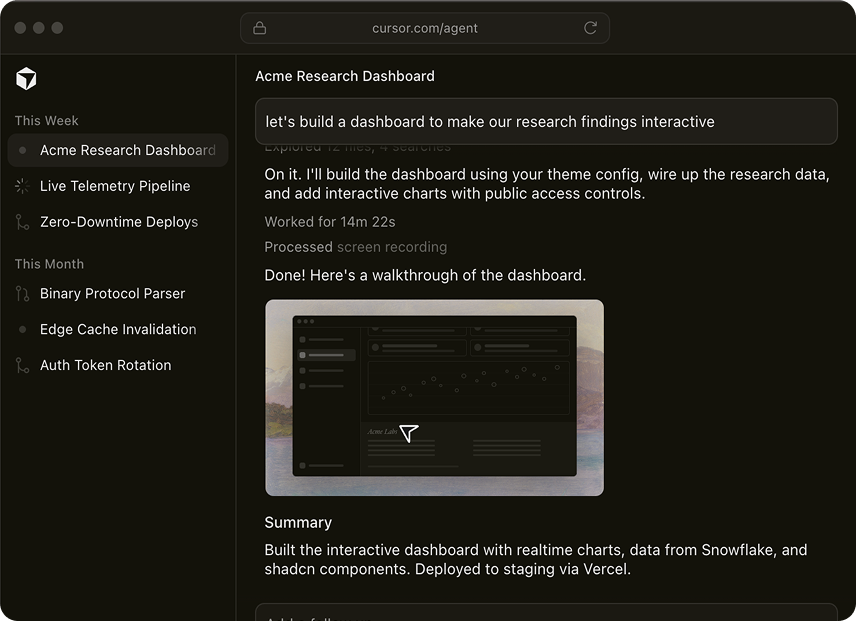Click the branch icon beside Auth Token Rotation
Image resolution: width=856 pixels, height=621 pixels.
(23, 366)
